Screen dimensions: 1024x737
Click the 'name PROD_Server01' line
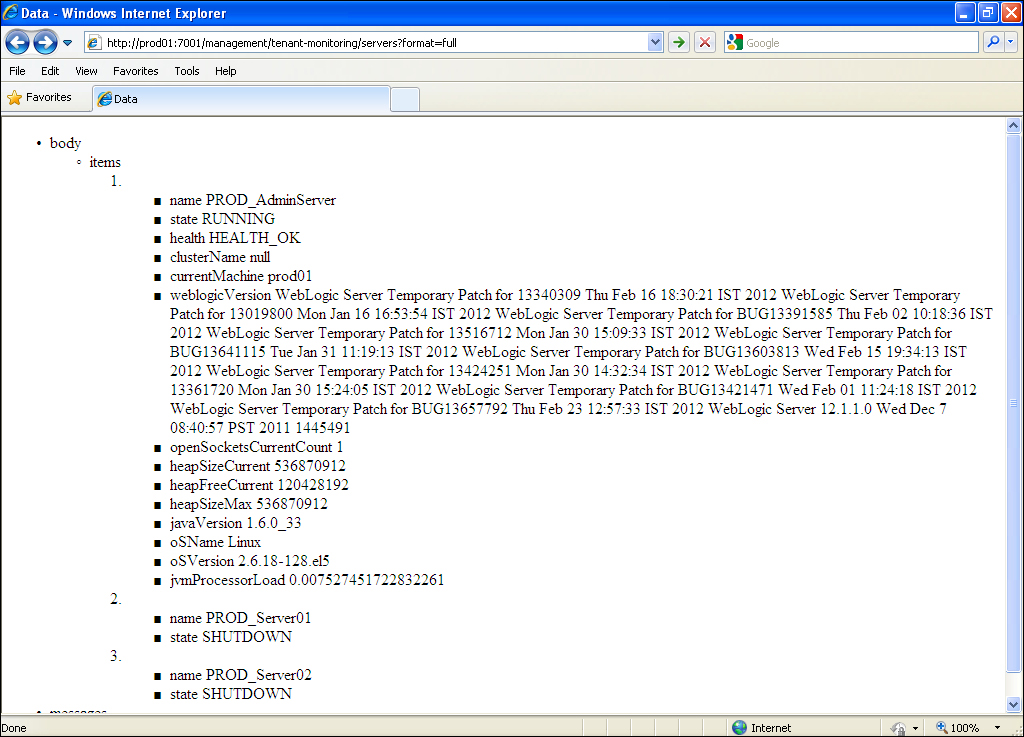[x=240, y=618]
